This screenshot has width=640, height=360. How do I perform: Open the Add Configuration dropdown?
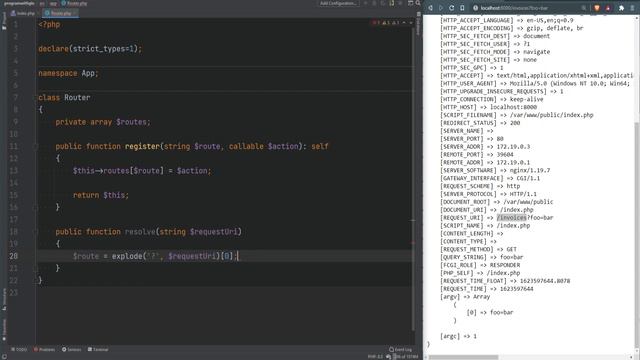pos(338,3)
